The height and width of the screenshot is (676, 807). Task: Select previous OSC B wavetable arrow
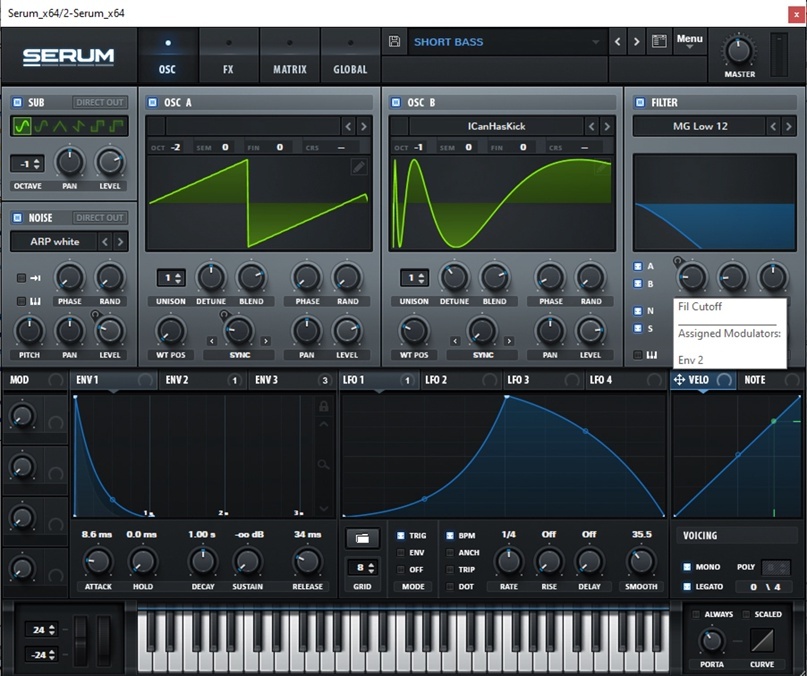click(x=592, y=126)
